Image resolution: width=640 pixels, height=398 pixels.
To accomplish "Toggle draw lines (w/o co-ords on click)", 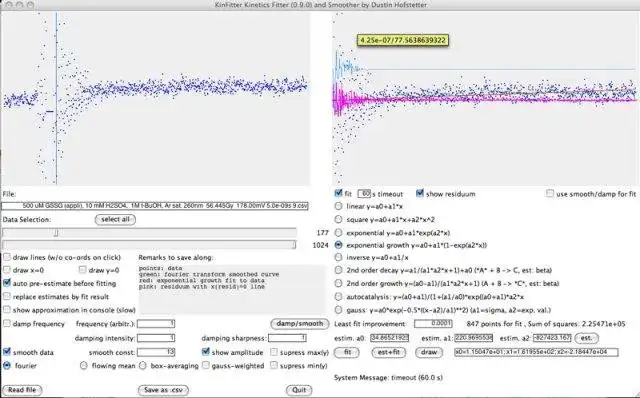I will click(x=7, y=257).
